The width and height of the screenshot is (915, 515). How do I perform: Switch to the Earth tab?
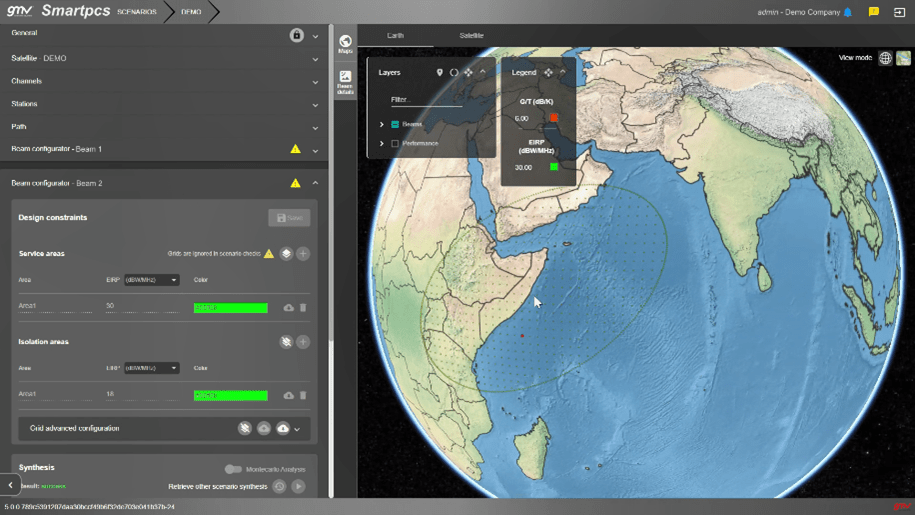pos(395,36)
